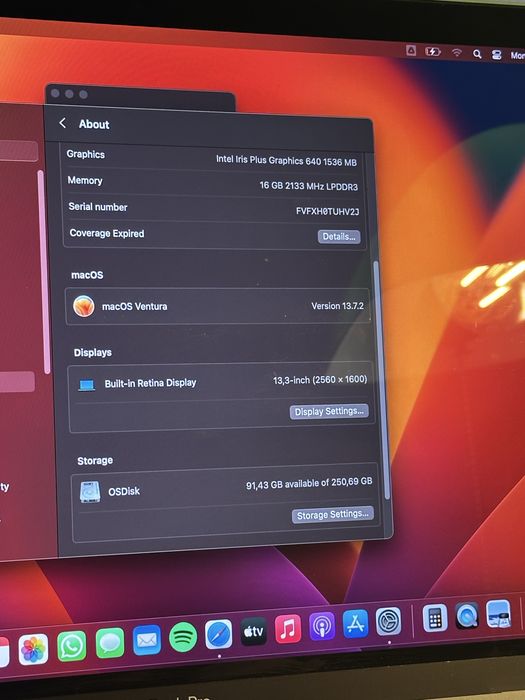Screen dimensions: 525x700
Task: Launch Spotify from the Dock
Action: (183, 637)
